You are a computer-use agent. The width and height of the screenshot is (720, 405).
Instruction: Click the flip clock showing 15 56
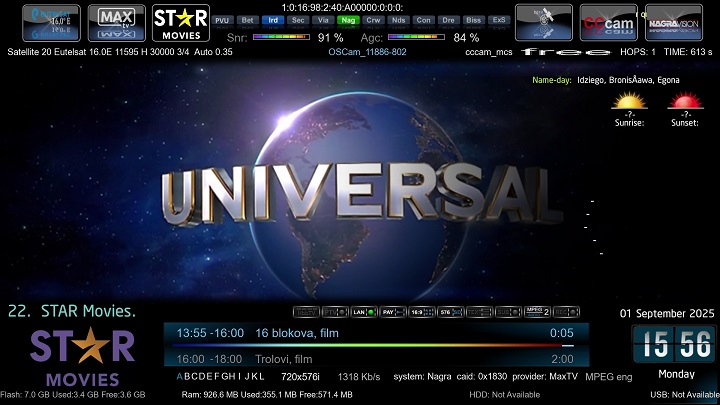[674, 344]
